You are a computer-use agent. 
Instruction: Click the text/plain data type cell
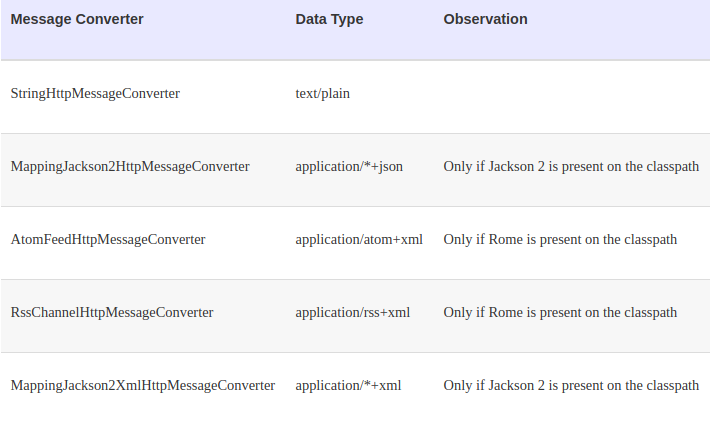323,94
